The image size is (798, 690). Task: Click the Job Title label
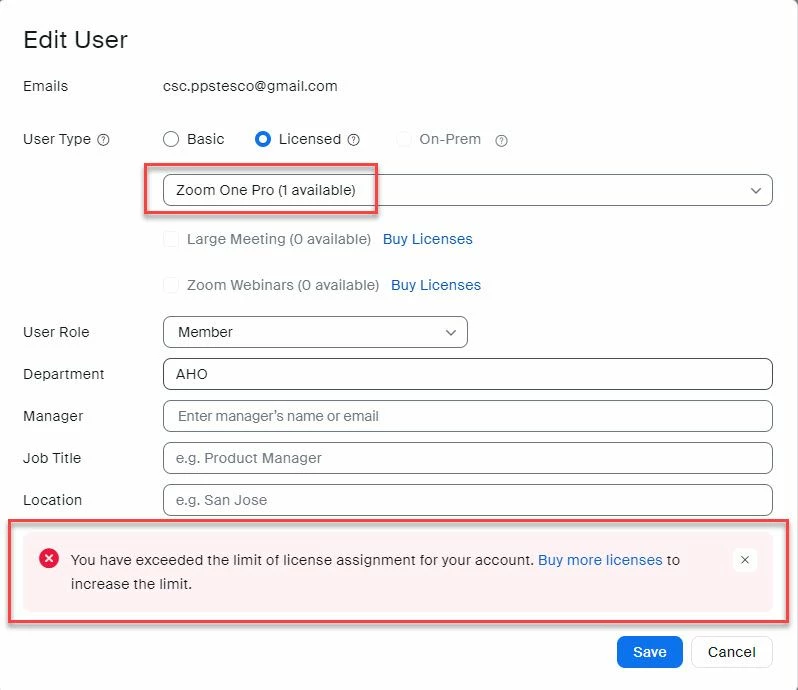pyautogui.click(x=52, y=458)
